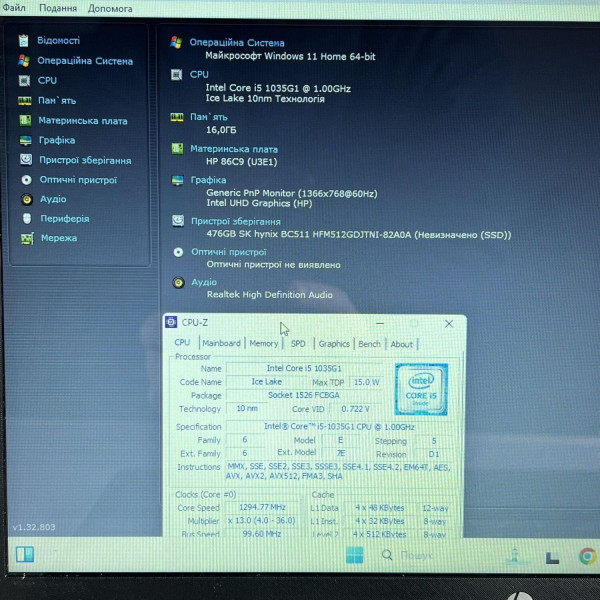The height and width of the screenshot is (600, 600).
Task: Click the Відомості clipboard icon in sidebar
Action: [24, 41]
